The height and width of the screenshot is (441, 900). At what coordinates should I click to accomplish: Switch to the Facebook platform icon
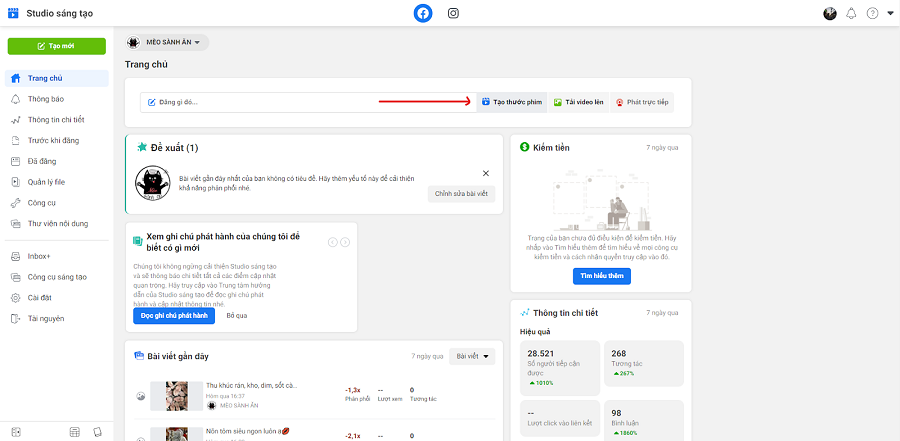coord(423,13)
